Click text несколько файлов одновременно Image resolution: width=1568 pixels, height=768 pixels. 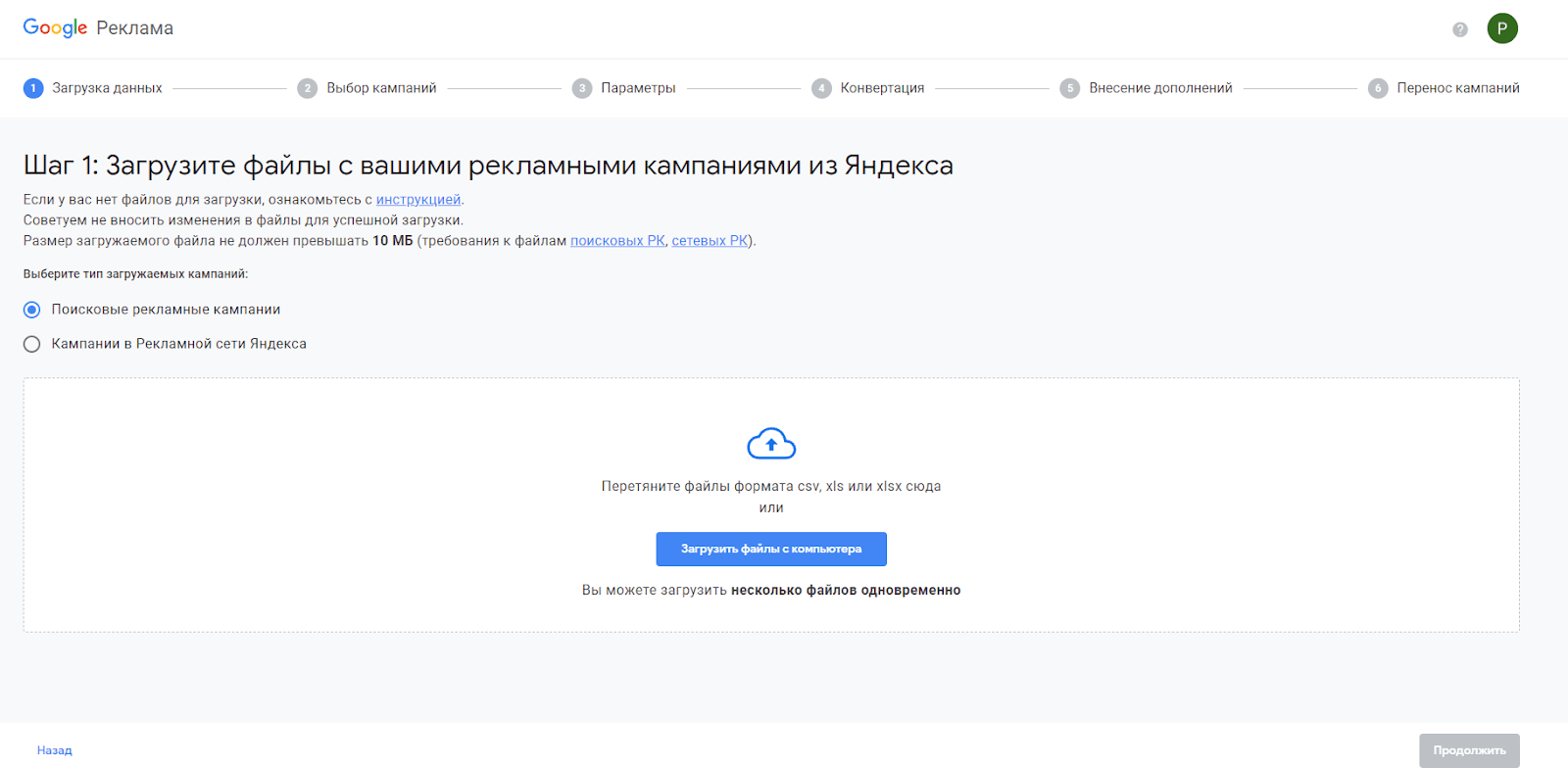coord(846,590)
